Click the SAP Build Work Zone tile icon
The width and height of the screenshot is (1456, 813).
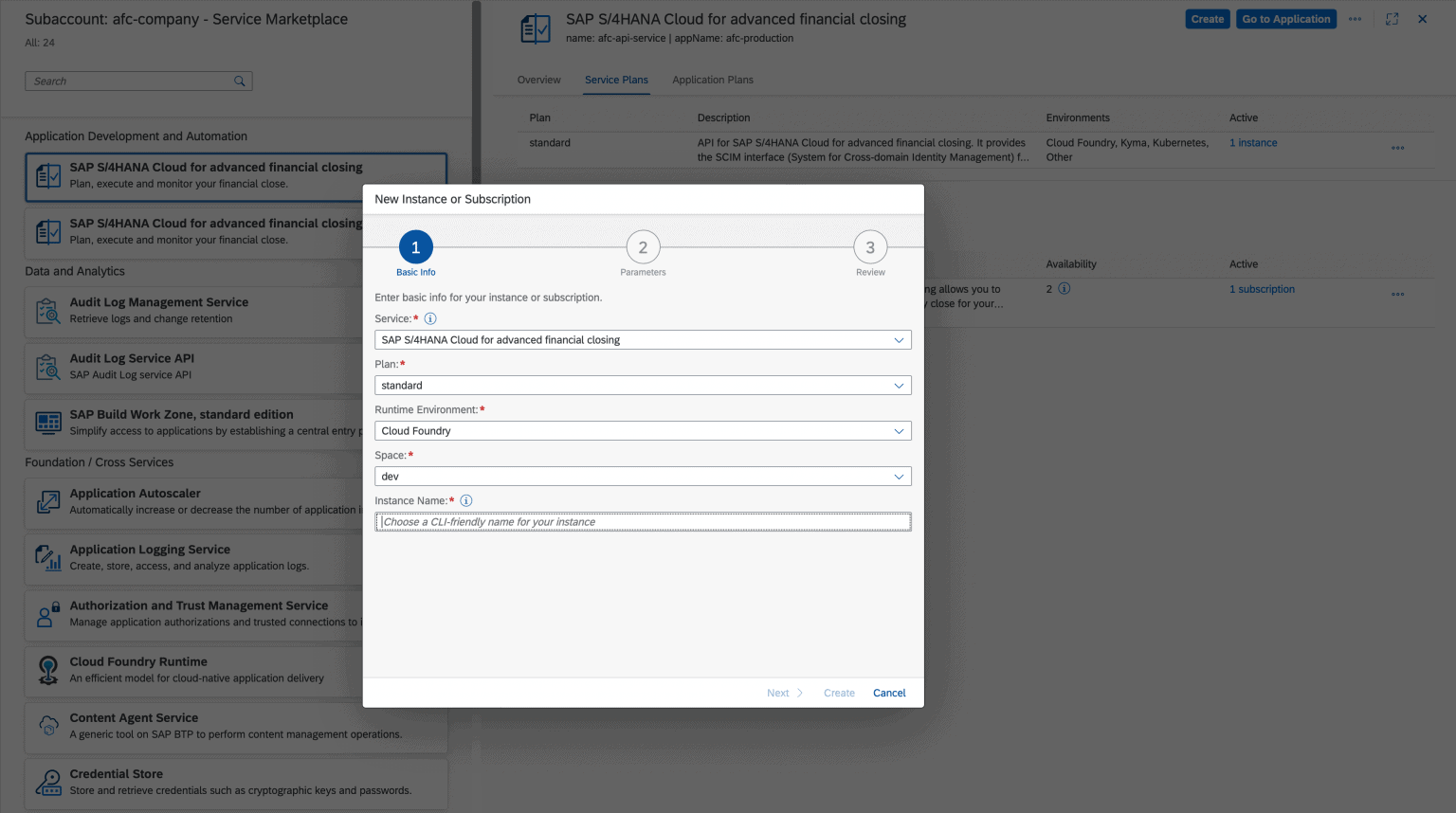(48, 424)
